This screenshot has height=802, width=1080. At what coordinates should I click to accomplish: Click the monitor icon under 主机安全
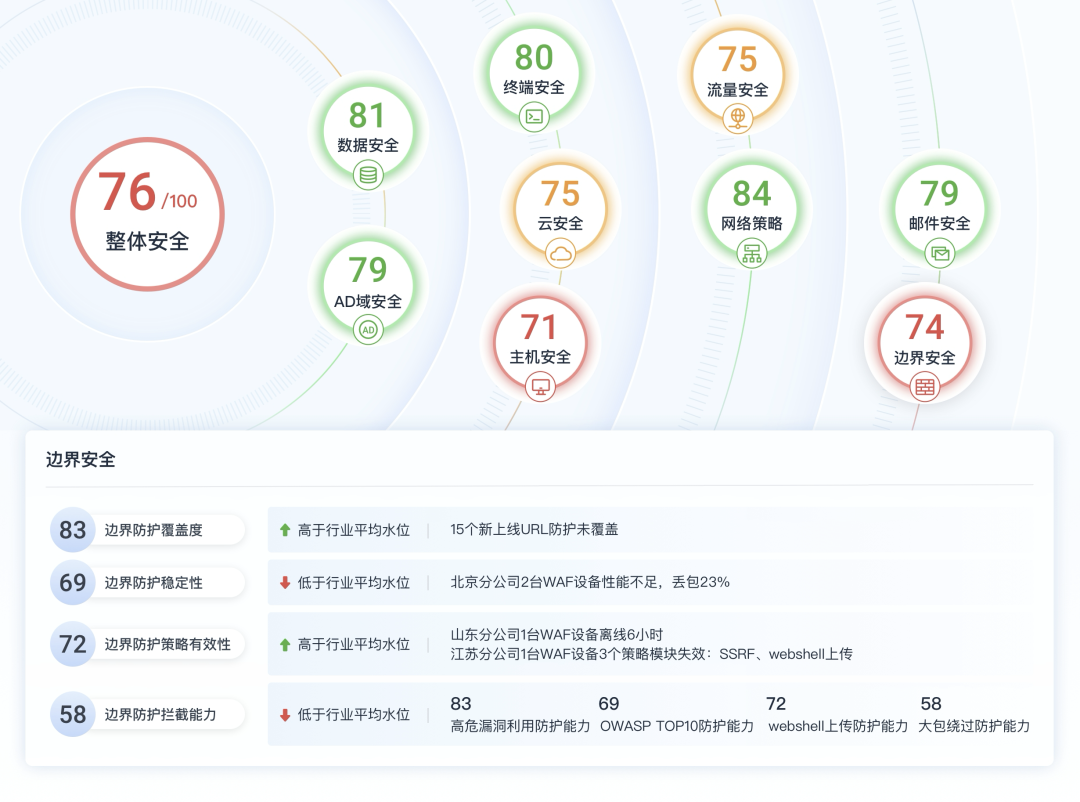point(540,387)
